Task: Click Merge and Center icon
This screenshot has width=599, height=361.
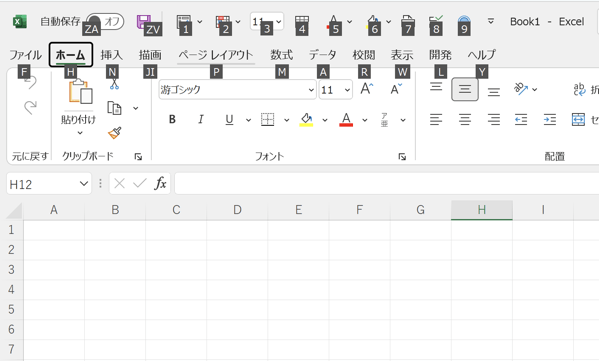Action: [x=578, y=120]
